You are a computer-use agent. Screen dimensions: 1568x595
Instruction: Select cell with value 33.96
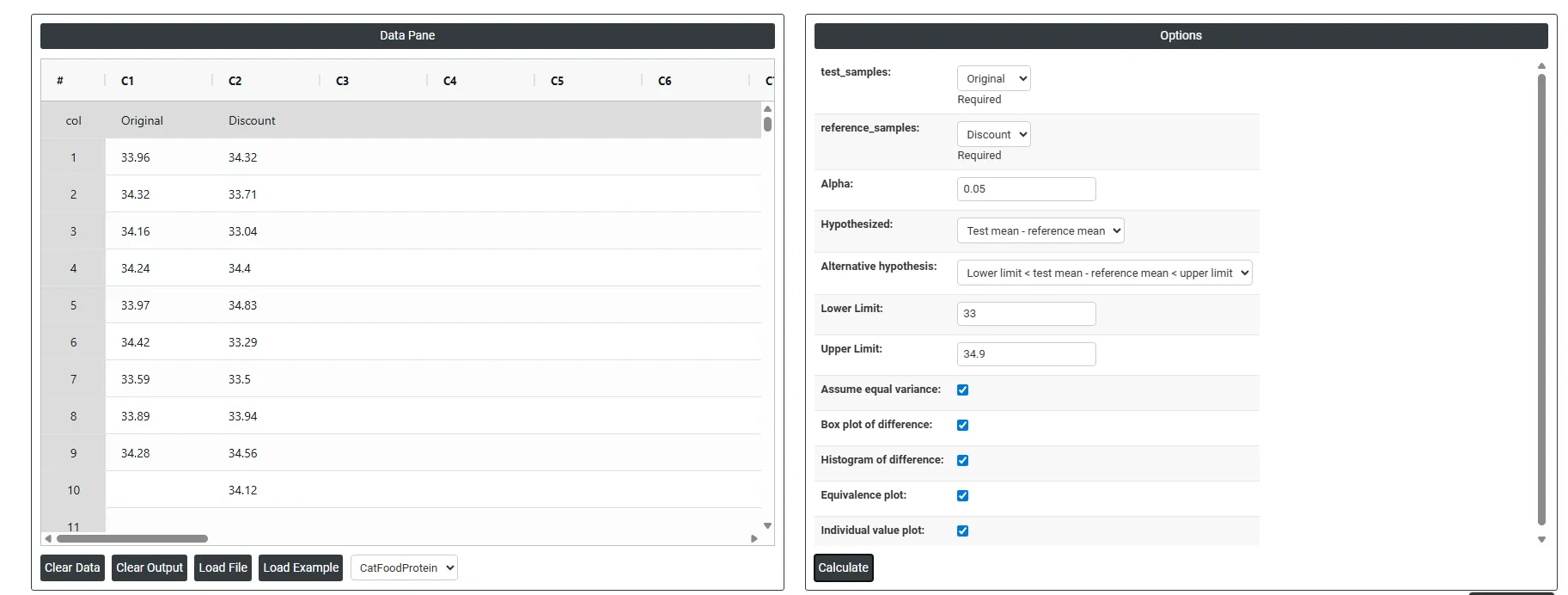[159, 157]
